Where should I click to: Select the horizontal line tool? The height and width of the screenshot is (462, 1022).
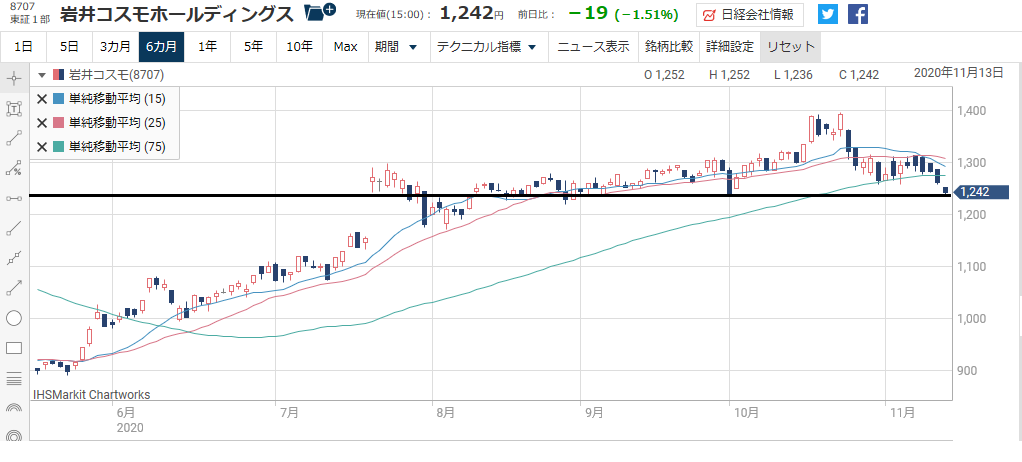click(14, 199)
